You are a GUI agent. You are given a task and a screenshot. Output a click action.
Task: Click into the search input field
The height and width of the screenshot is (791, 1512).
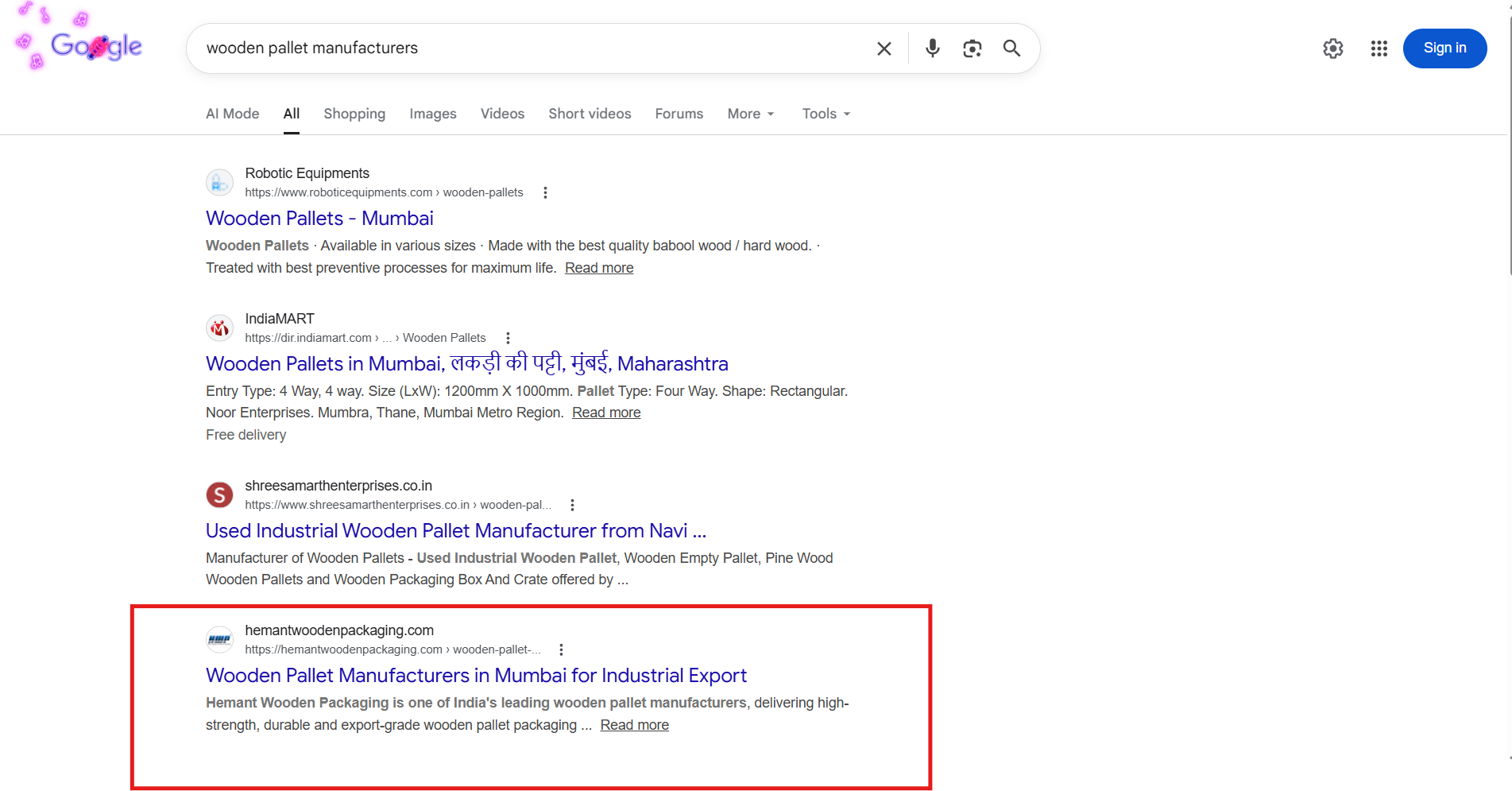pos(524,48)
